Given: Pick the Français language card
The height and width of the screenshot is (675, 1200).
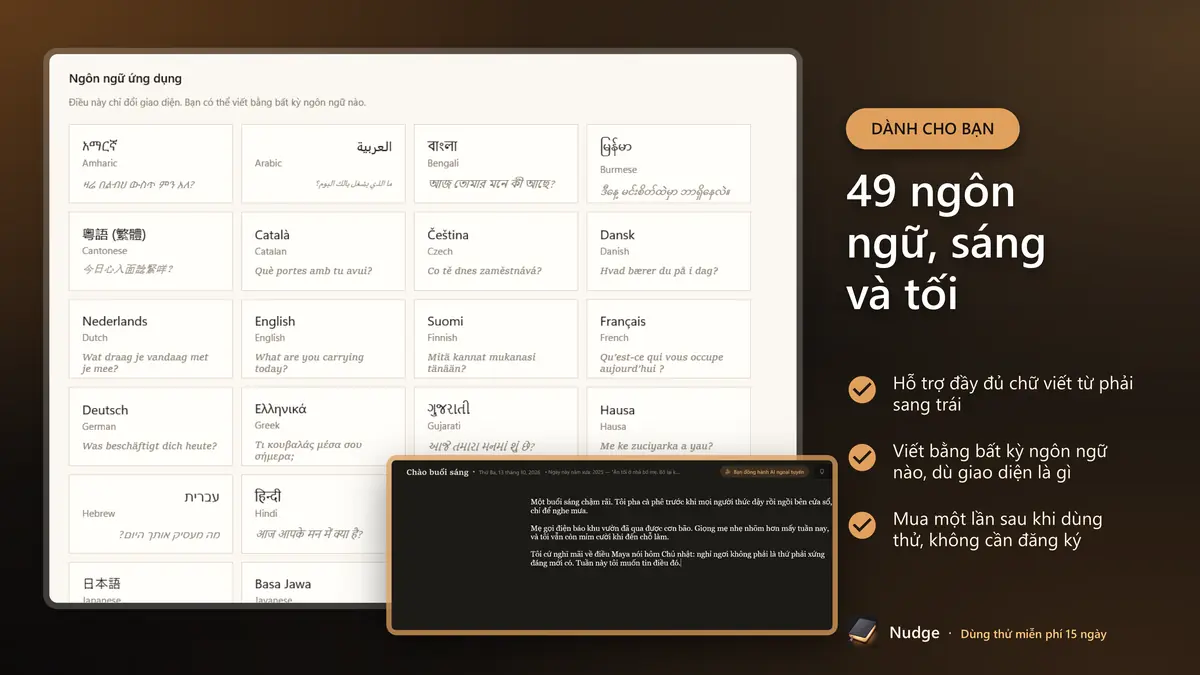Looking at the screenshot, I should coord(668,339).
